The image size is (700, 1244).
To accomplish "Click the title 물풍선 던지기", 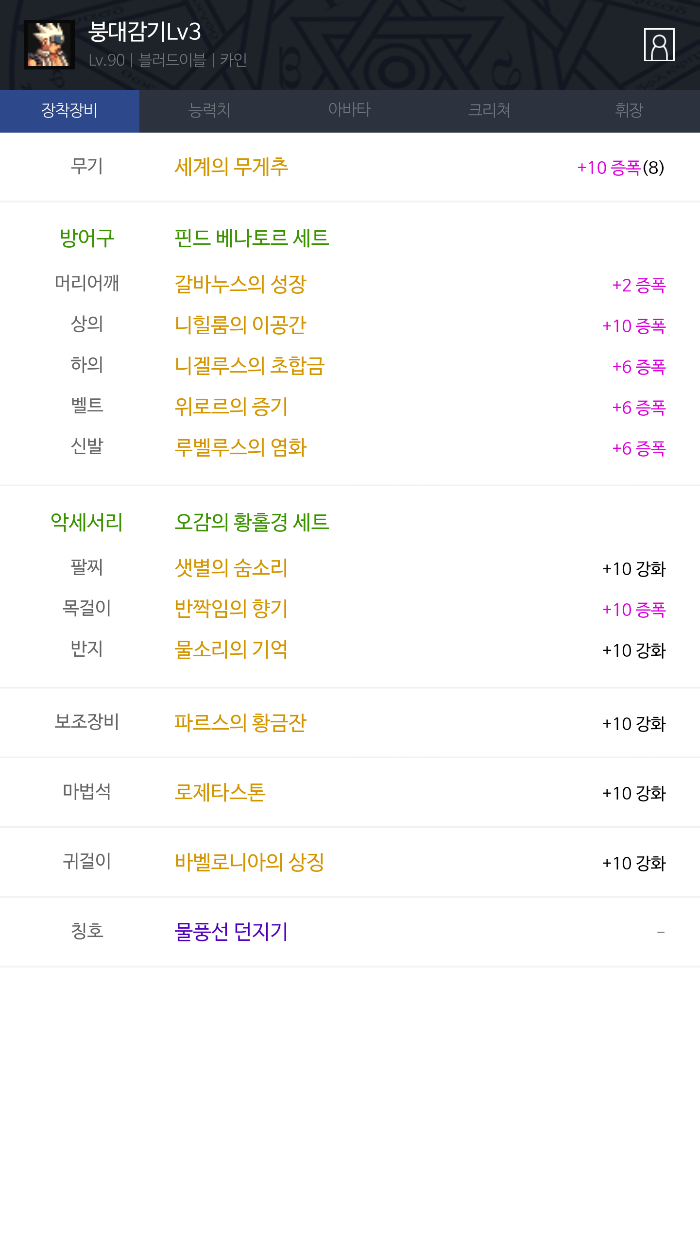I will pyautogui.click(x=231, y=932).
